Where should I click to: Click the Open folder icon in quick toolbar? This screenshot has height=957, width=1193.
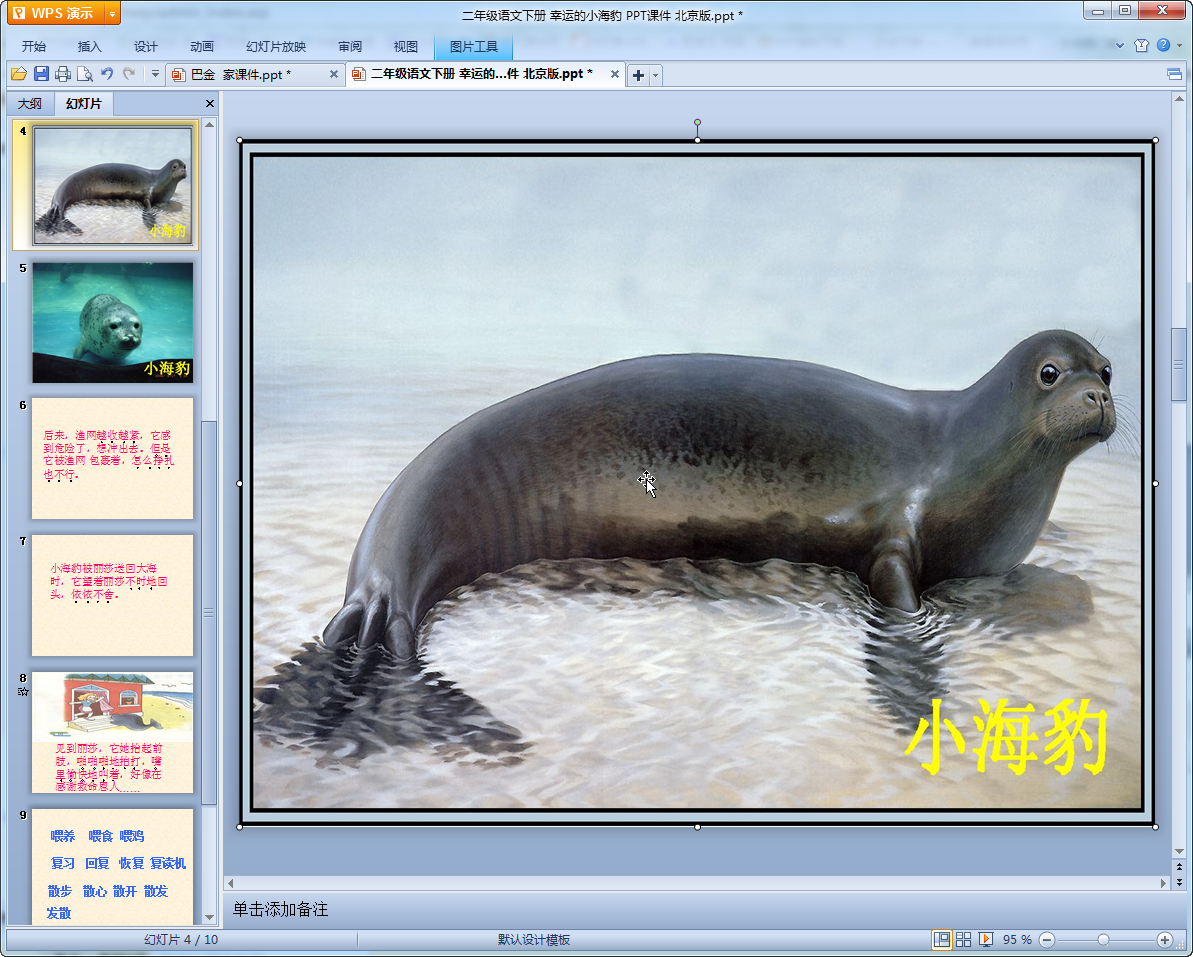tap(18, 74)
